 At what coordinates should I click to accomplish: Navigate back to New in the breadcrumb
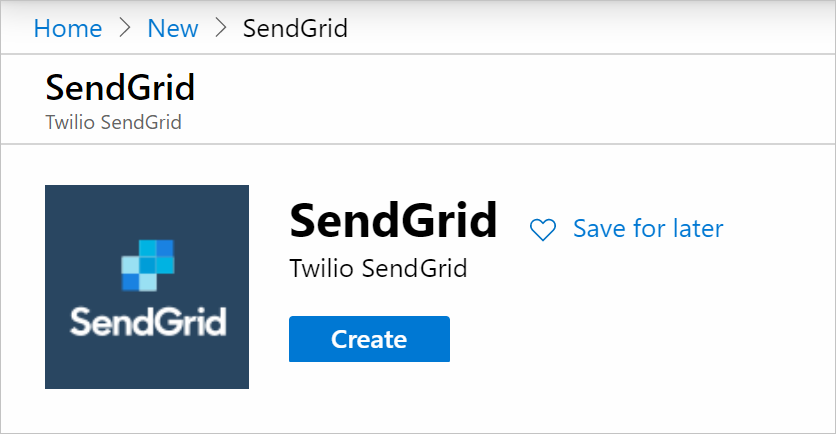click(x=173, y=28)
